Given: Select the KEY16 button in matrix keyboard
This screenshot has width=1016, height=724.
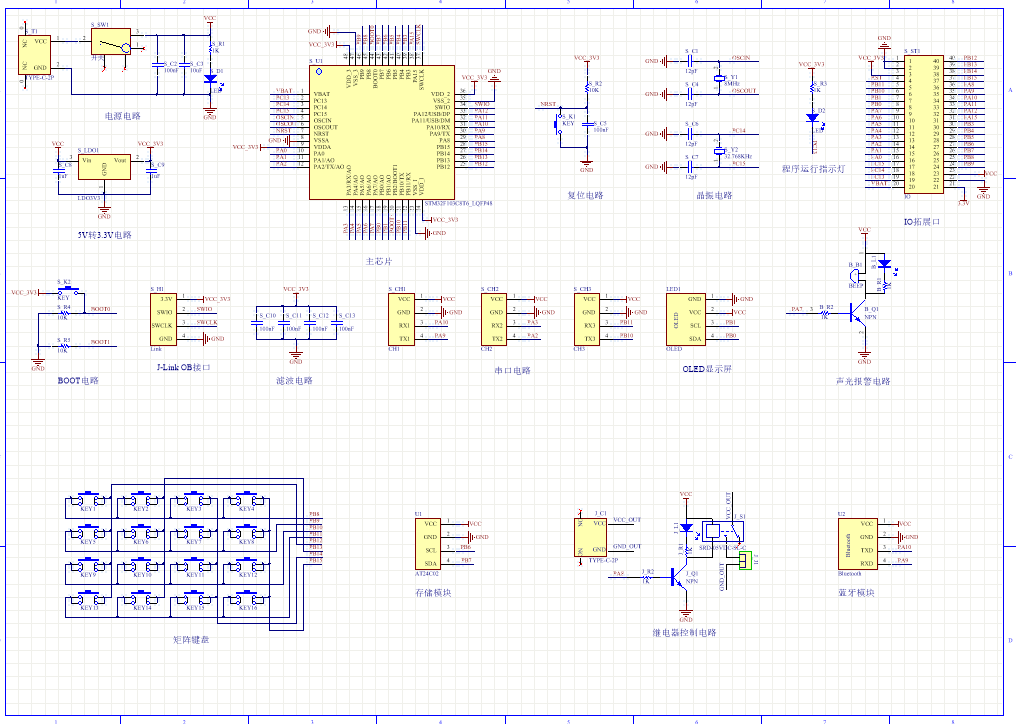Looking at the screenshot, I should [x=246, y=599].
